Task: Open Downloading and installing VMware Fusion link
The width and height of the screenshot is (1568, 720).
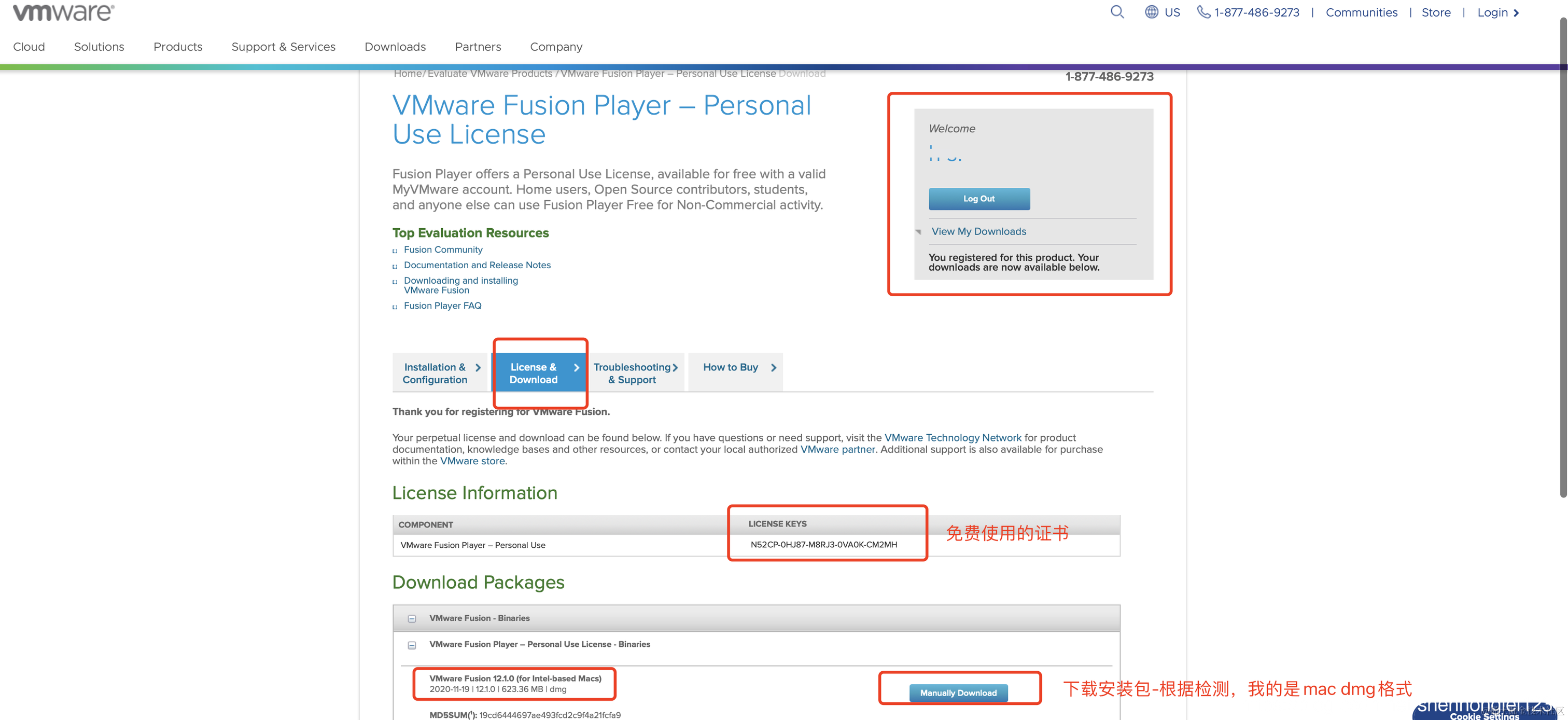Action: [x=461, y=285]
